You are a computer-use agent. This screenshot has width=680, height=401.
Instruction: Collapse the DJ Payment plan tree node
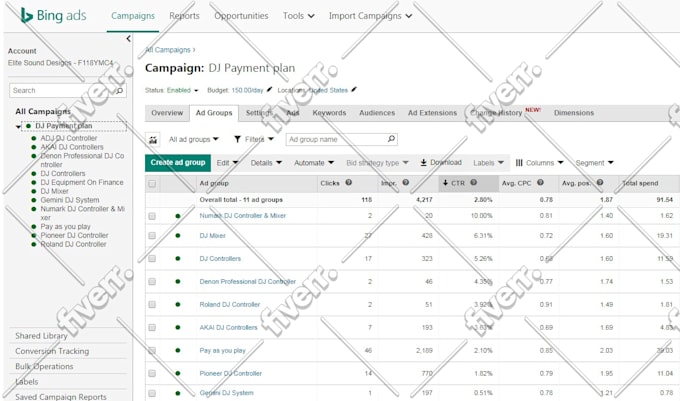tap(18, 127)
